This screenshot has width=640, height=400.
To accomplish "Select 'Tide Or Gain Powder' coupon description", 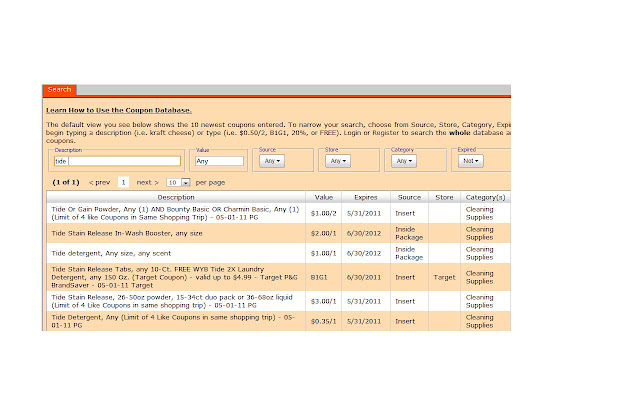I will (175, 213).
